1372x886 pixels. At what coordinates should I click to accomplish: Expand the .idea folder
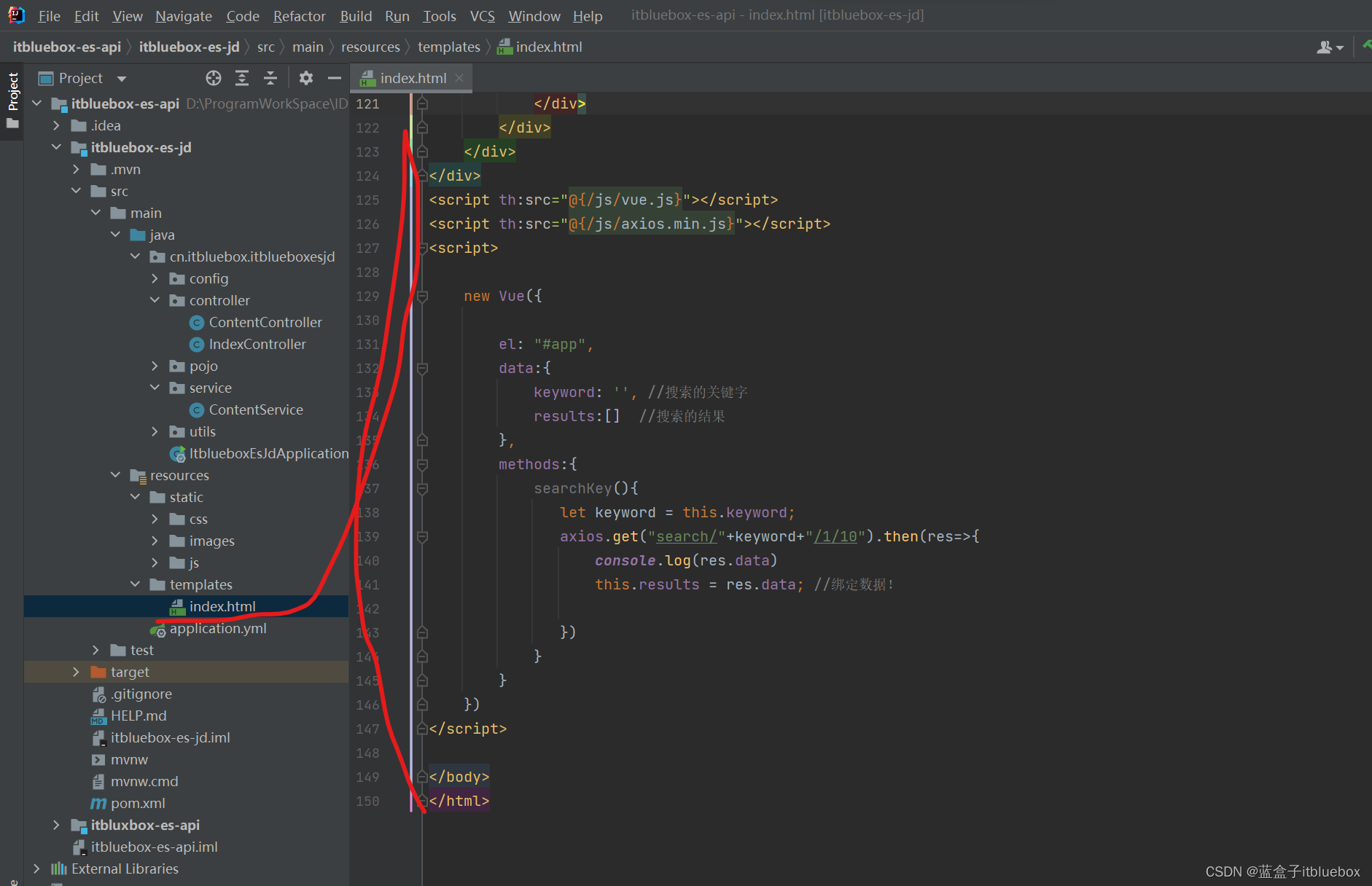click(56, 125)
